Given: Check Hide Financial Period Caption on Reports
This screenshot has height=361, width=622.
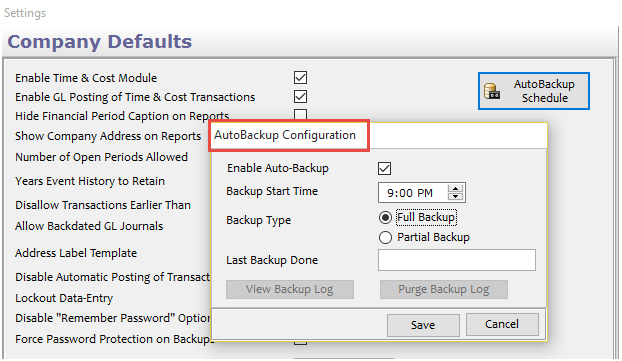Looking at the screenshot, I should [300, 114].
